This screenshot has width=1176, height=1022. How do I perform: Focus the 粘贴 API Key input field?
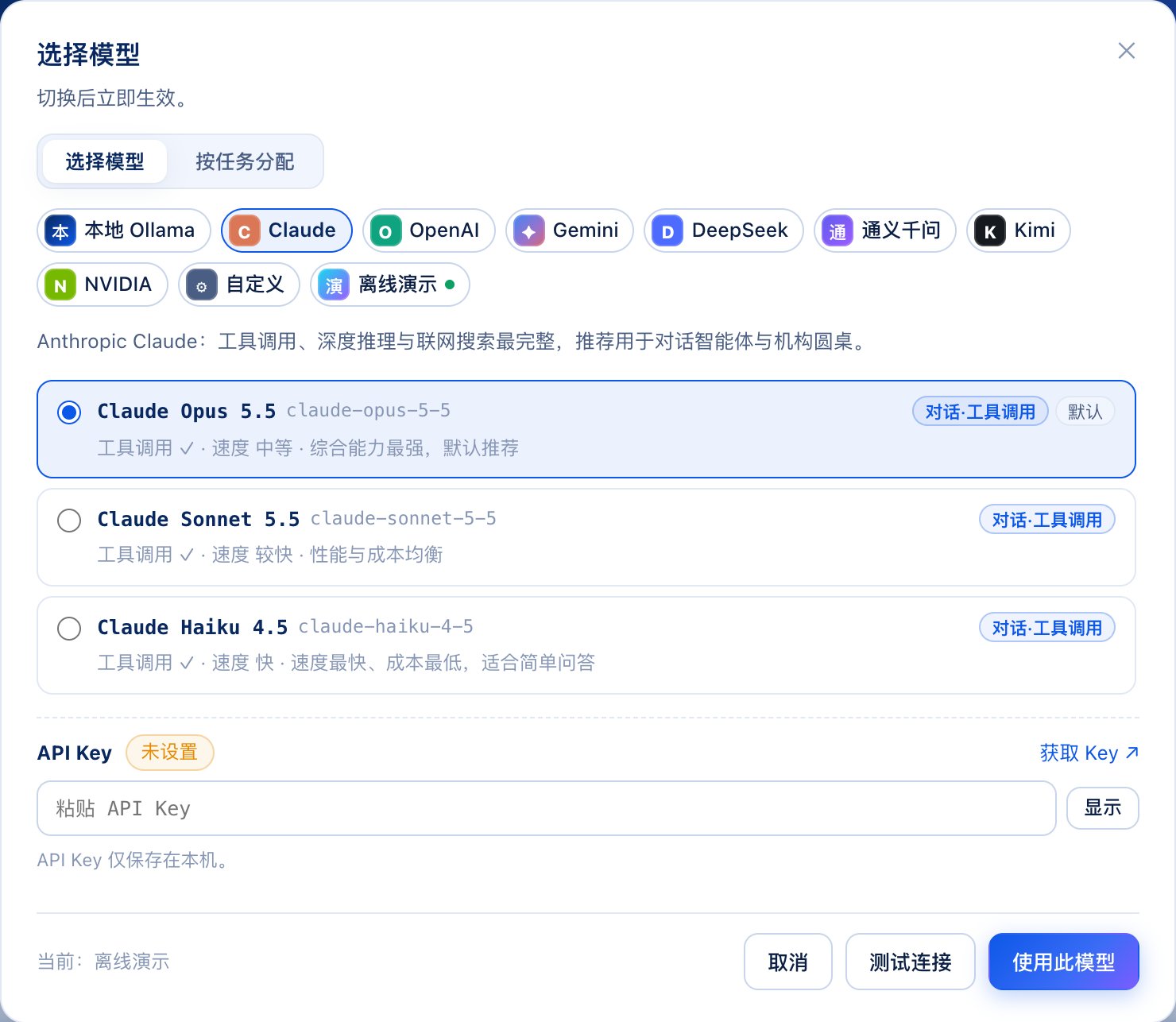pos(547,808)
